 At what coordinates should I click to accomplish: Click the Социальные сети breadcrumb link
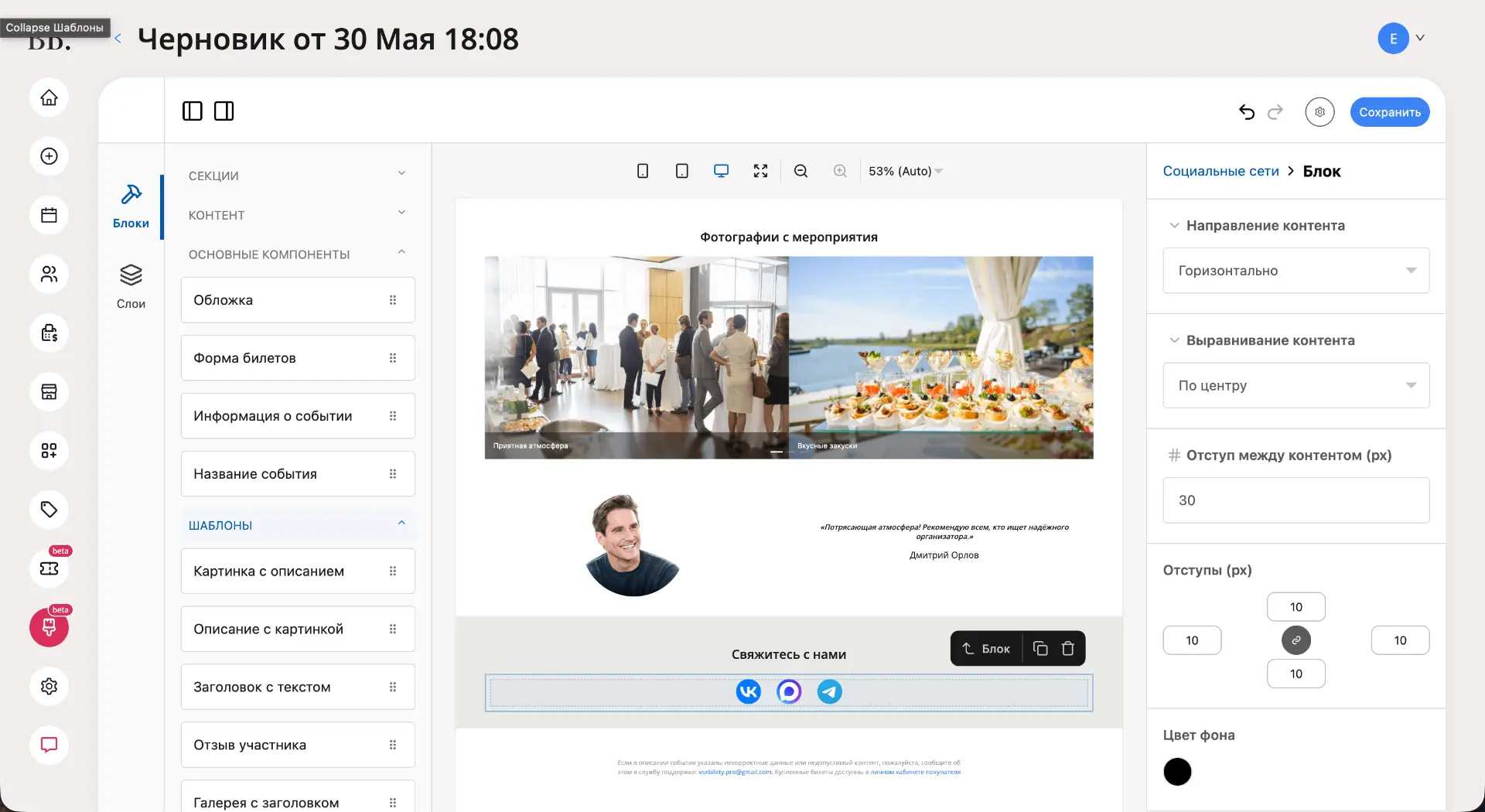(x=1220, y=171)
